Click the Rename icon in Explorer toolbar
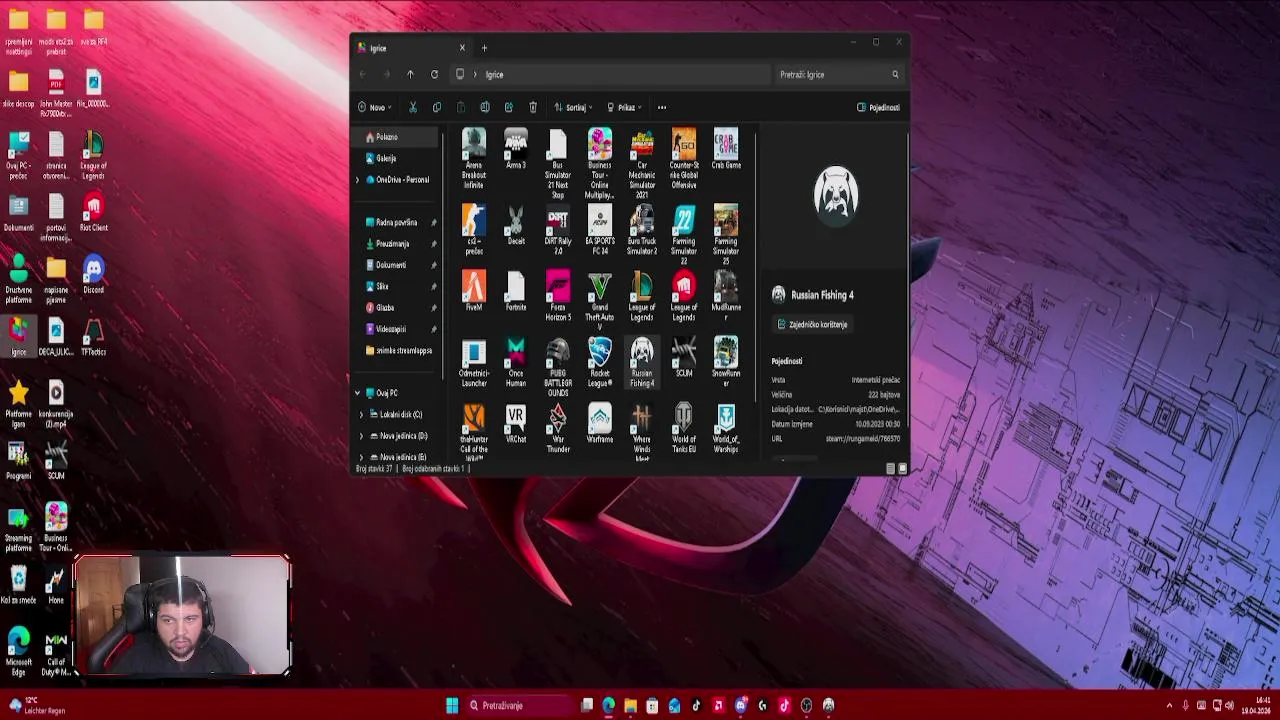1280x720 pixels. click(484, 107)
